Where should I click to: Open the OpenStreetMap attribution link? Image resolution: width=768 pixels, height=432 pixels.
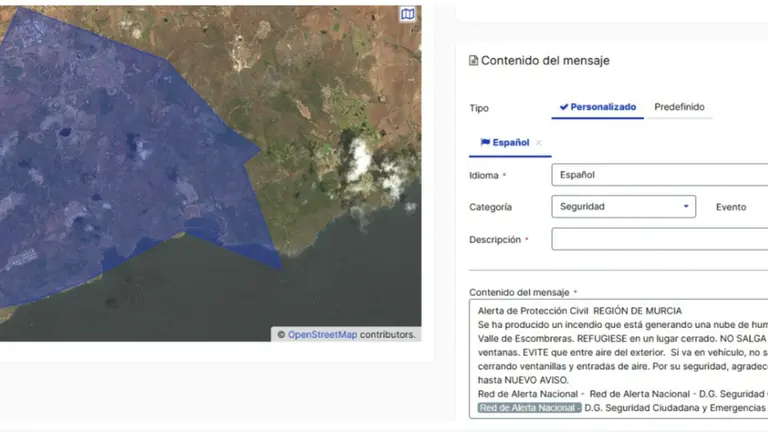click(x=322, y=335)
